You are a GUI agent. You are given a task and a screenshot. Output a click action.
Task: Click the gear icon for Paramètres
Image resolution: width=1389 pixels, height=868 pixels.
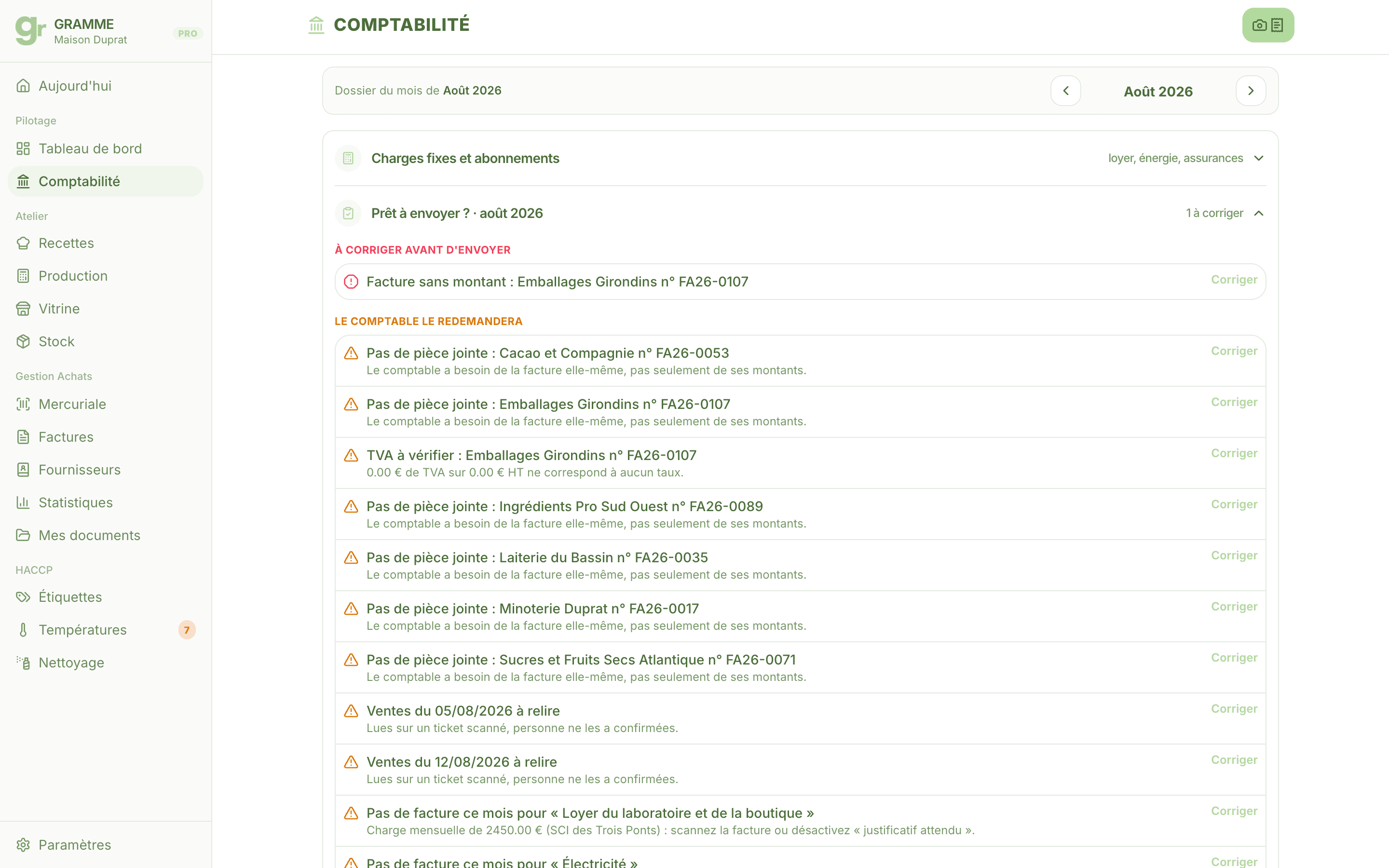pos(23,845)
